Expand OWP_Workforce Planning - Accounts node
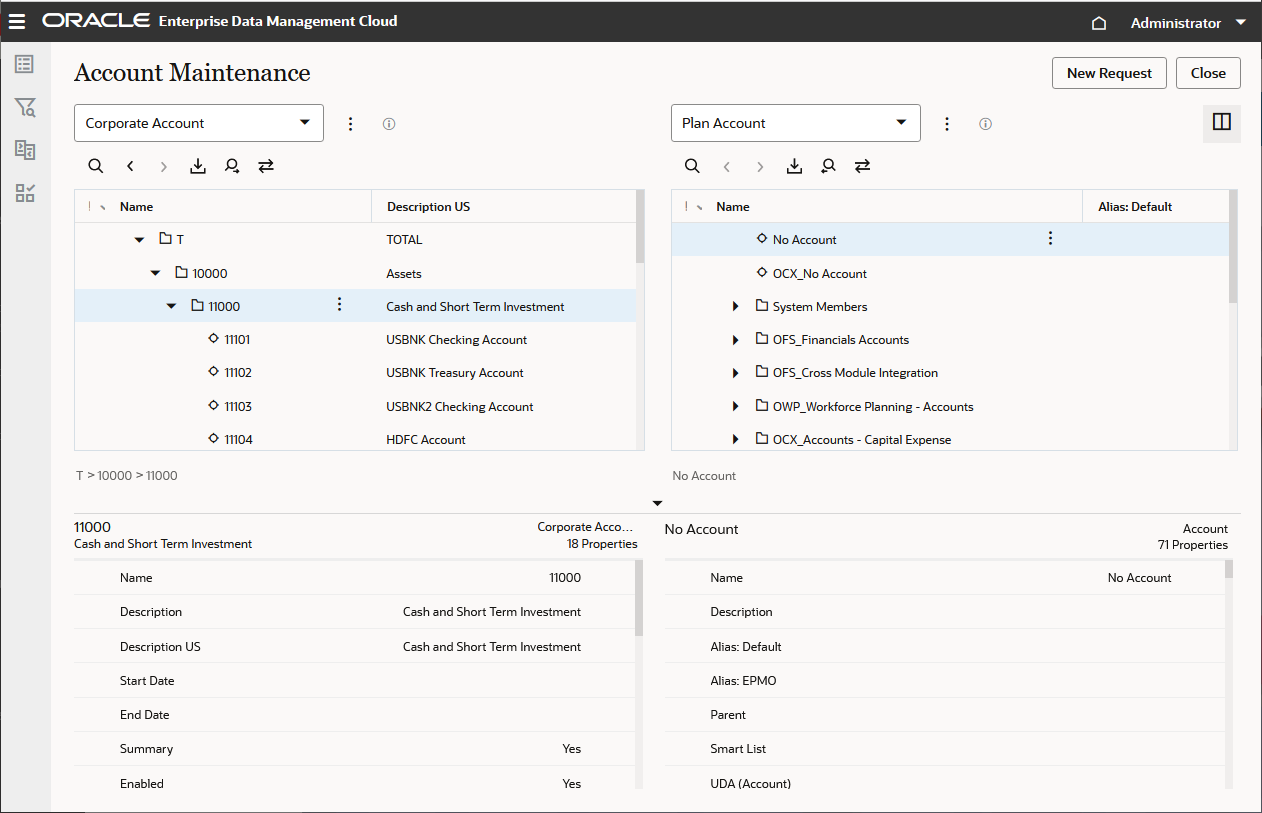 click(736, 406)
